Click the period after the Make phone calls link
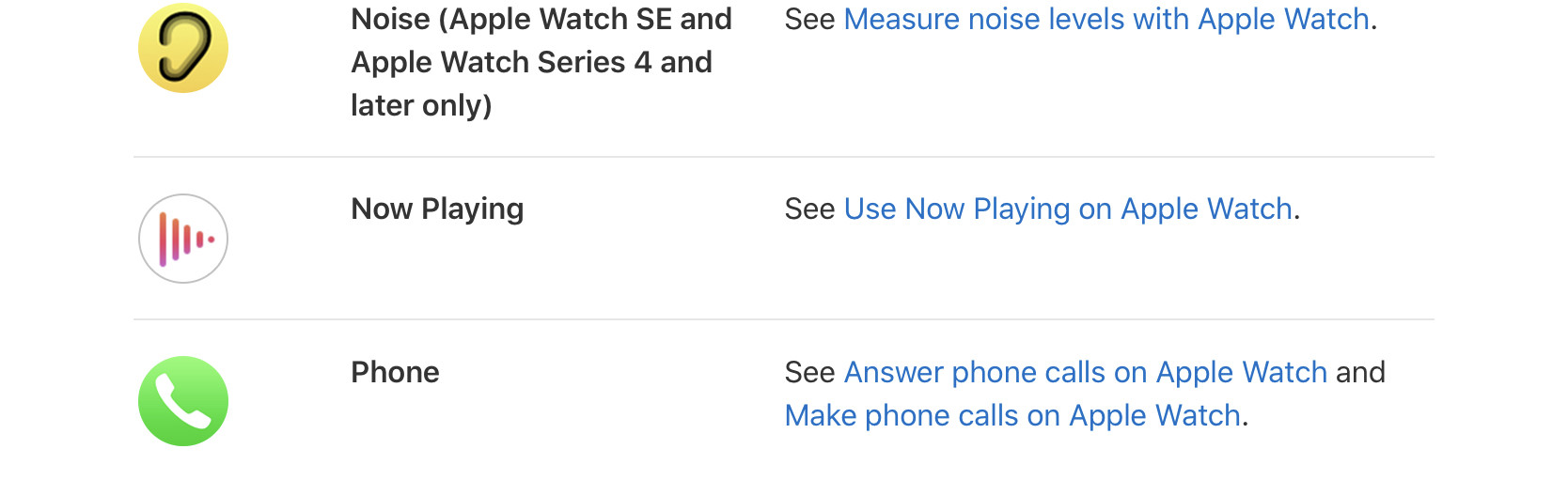This screenshot has height=480, width=1568. tap(1246, 422)
